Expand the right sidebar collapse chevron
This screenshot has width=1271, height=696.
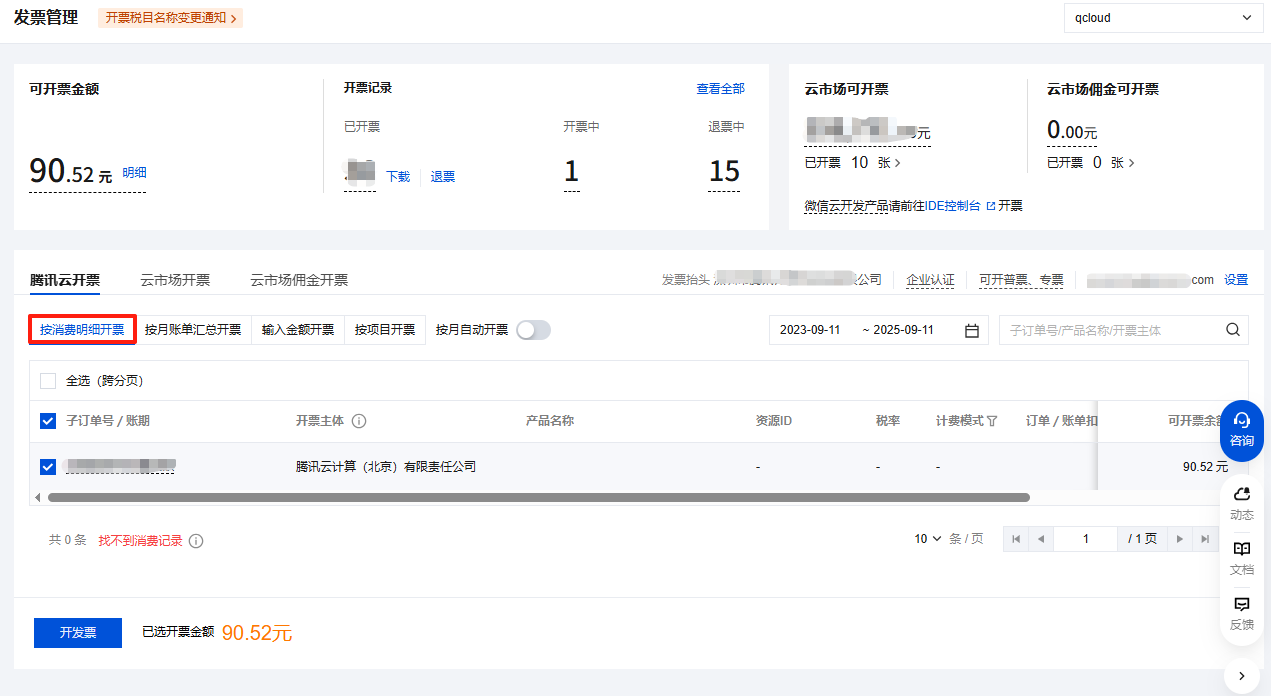[x=1241, y=676]
